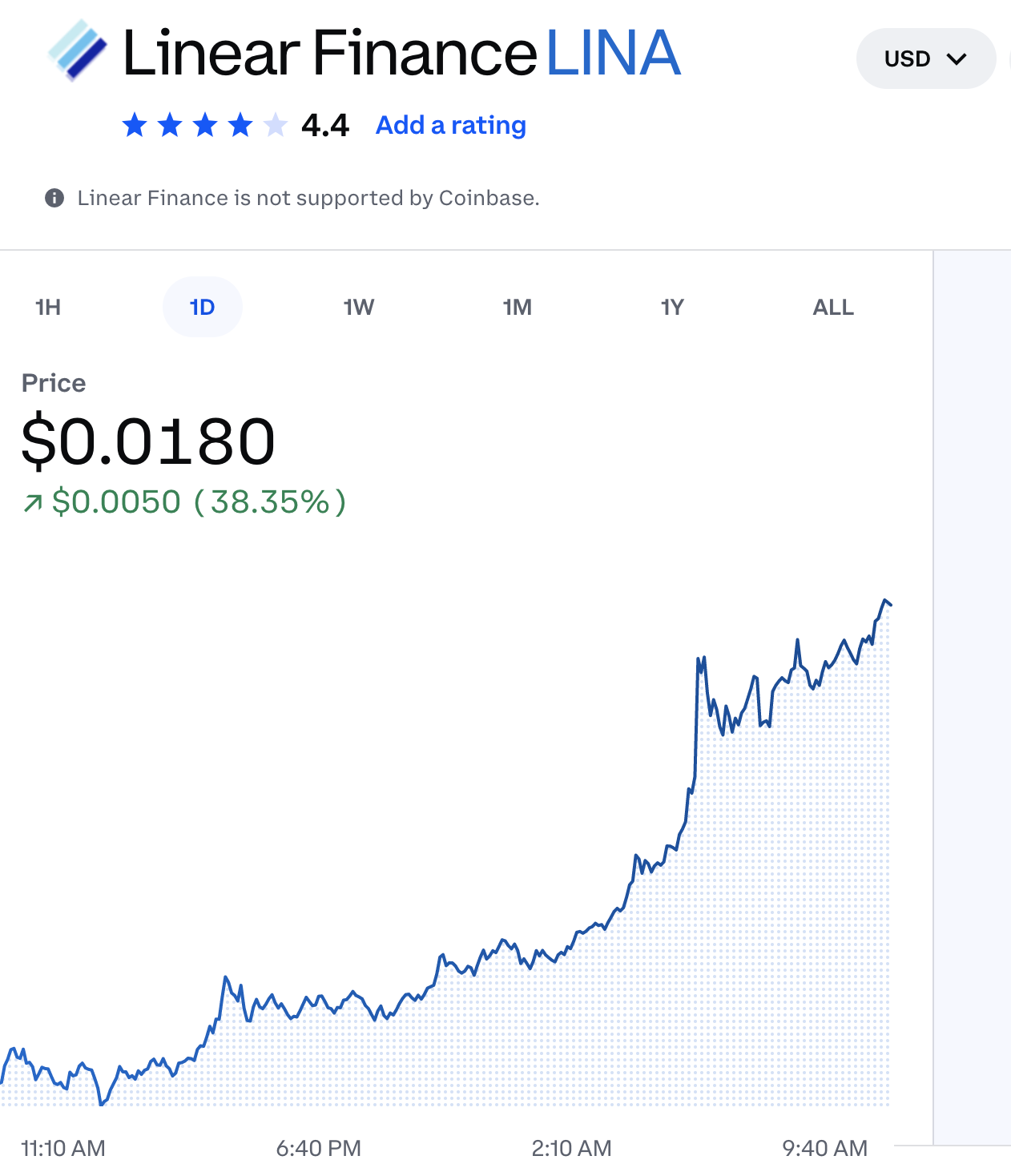Click the $0.0180 price value

click(148, 441)
